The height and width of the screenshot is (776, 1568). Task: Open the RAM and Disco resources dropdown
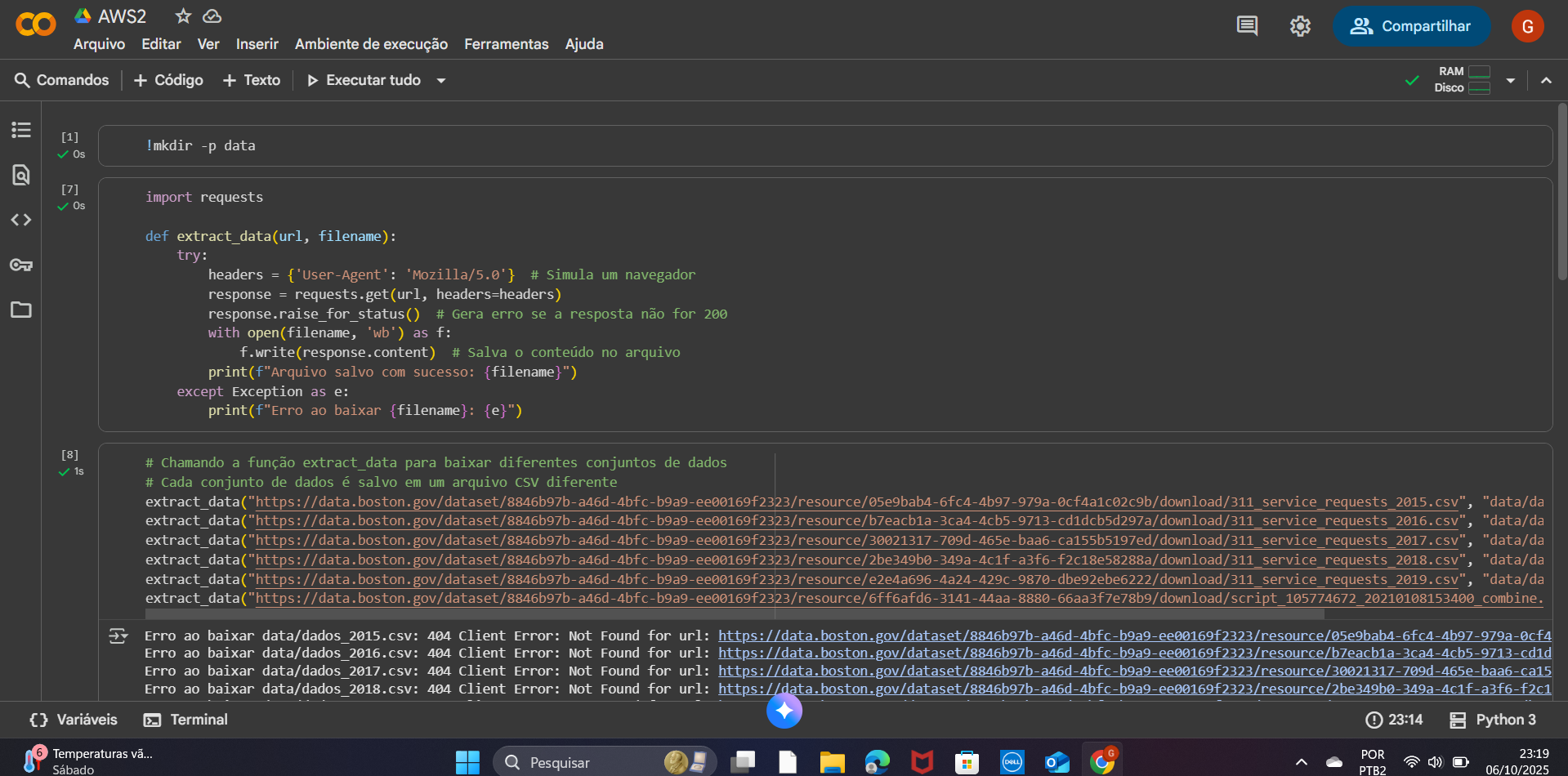1510,80
